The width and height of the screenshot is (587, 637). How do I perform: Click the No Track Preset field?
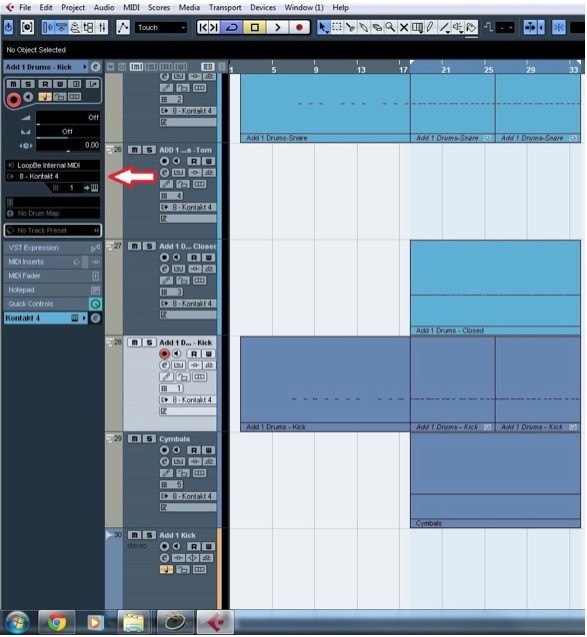[x=52, y=230]
